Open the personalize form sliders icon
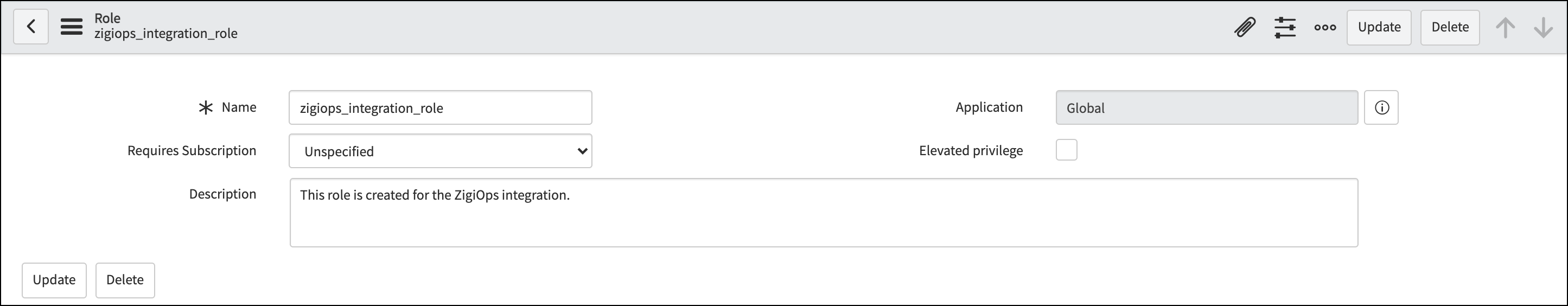The image size is (1568, 306). coord(1285,27)
